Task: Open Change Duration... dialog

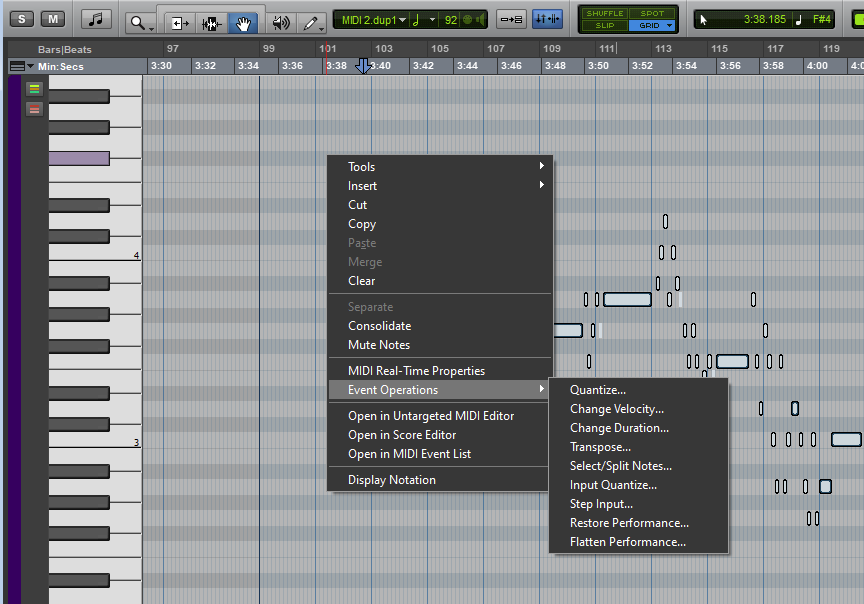Action: point(639,428)
